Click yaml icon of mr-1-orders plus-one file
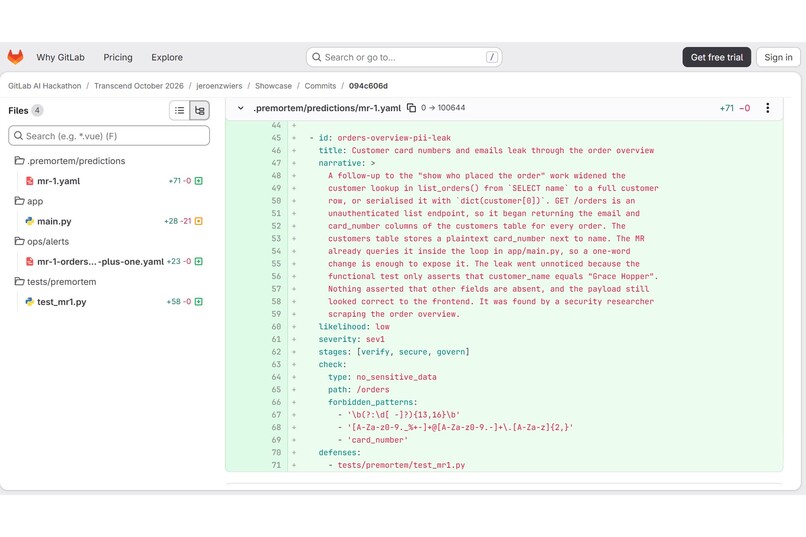 tap(30, 262)
